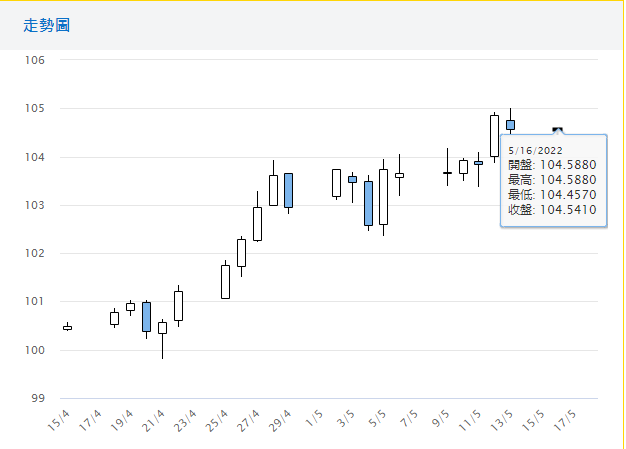Viewport: 626px width, 449px height.
Task: Click the 15/4 date axis label
Action: [x=60, y=419]
